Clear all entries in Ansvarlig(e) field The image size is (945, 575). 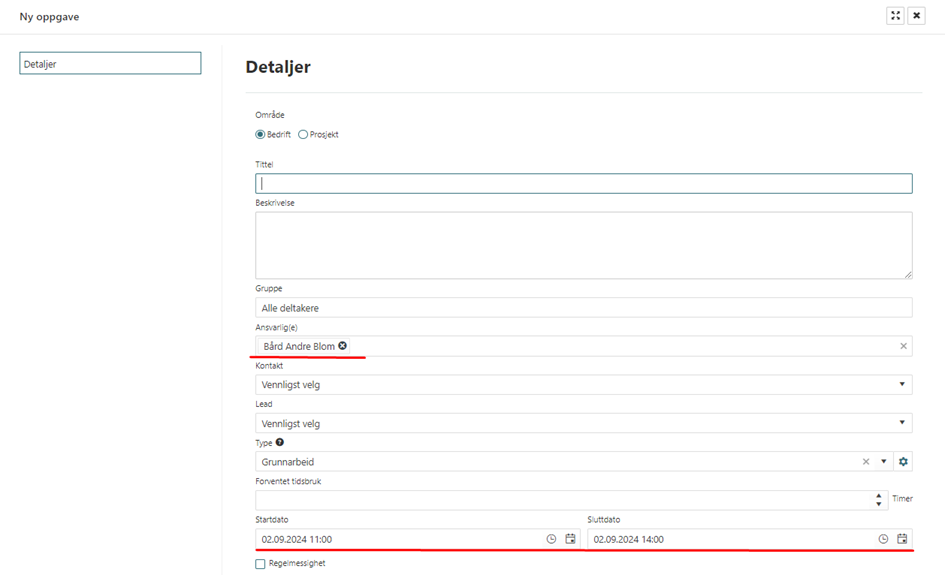(x=903, y=346)
